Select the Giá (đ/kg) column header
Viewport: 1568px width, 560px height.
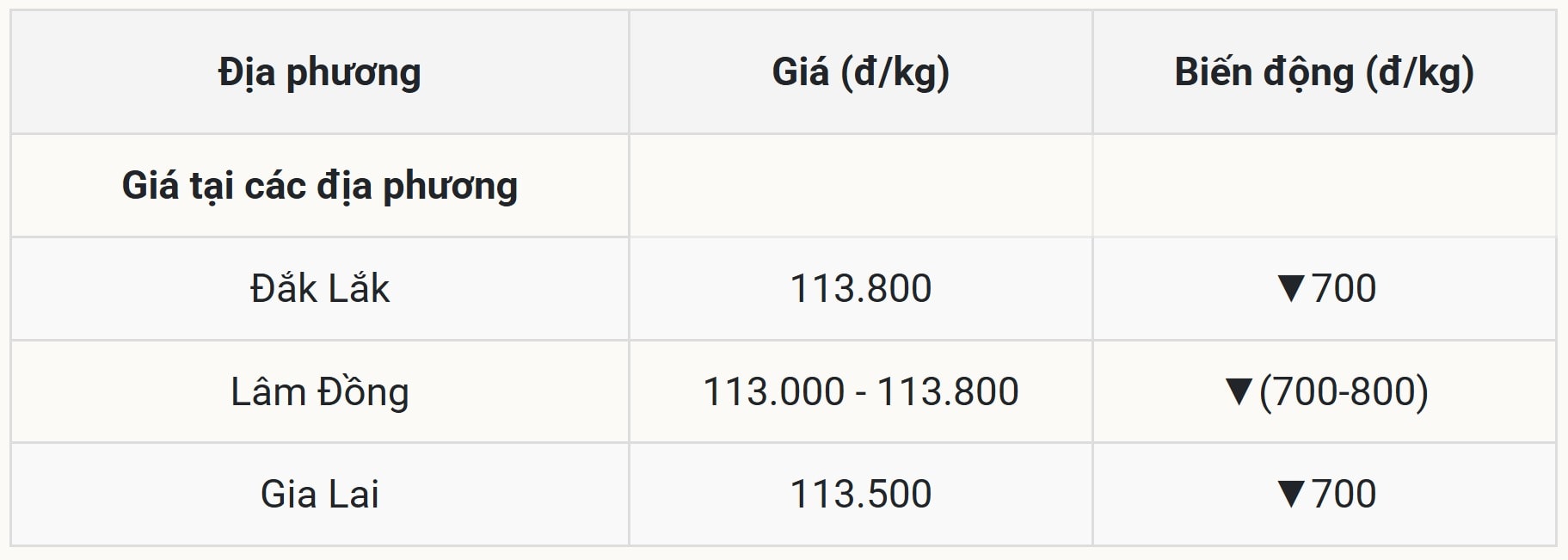coord(860,72)
